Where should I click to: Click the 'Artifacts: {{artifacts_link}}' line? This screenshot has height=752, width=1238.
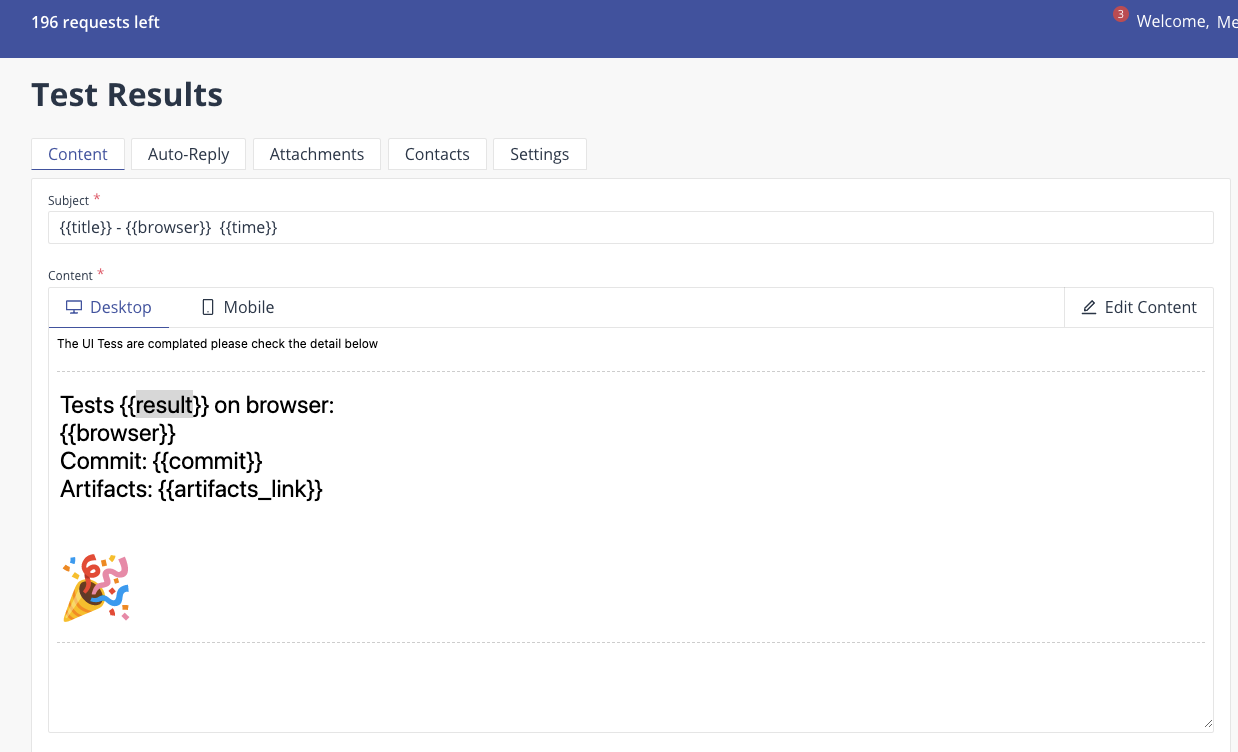(191, 489)
